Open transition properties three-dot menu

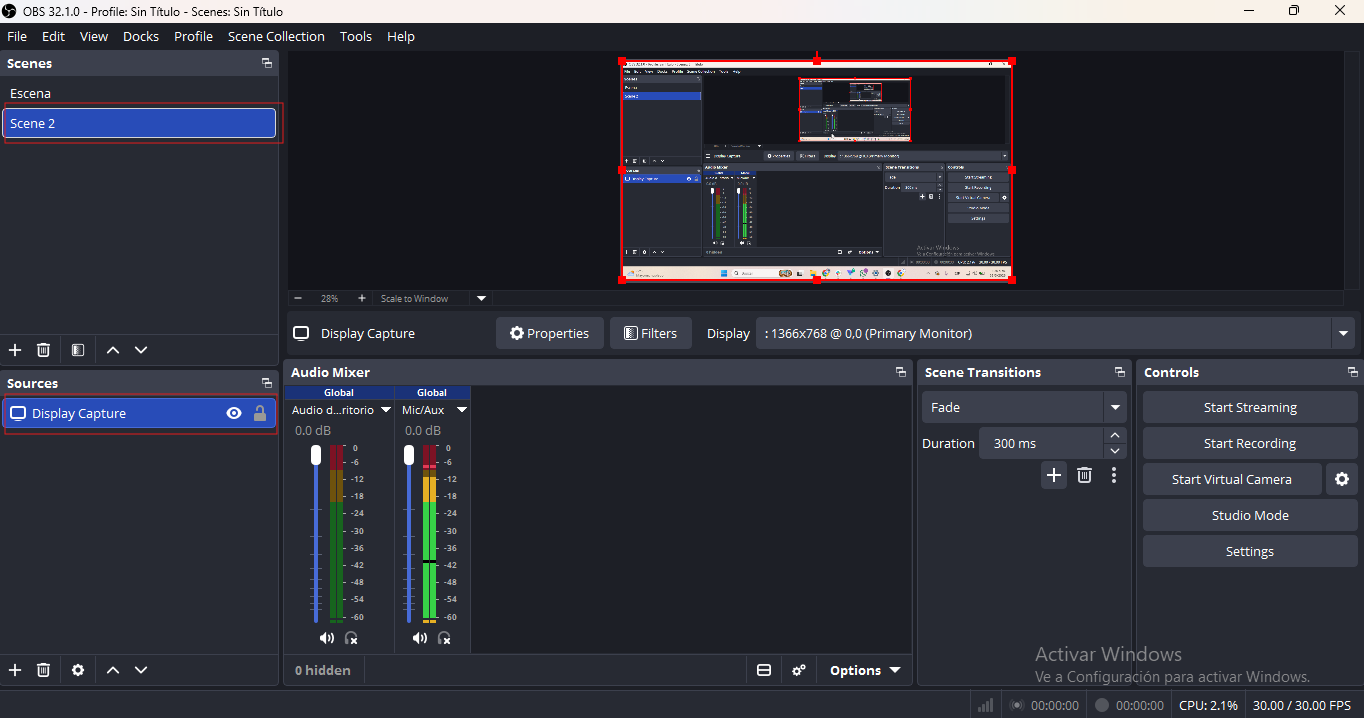tap(1114, 475)
